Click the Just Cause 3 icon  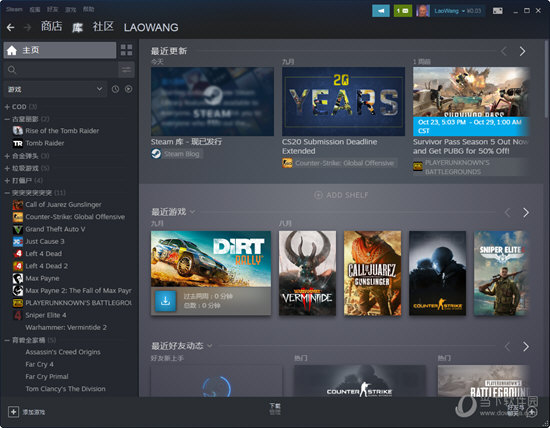tap(18, 242)
